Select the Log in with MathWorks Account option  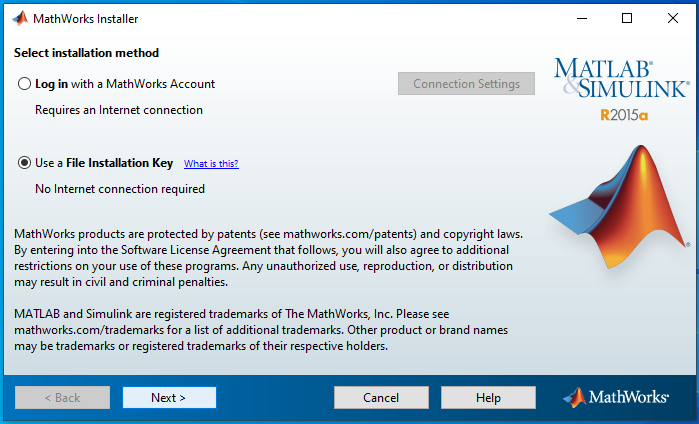coord(25,84)
